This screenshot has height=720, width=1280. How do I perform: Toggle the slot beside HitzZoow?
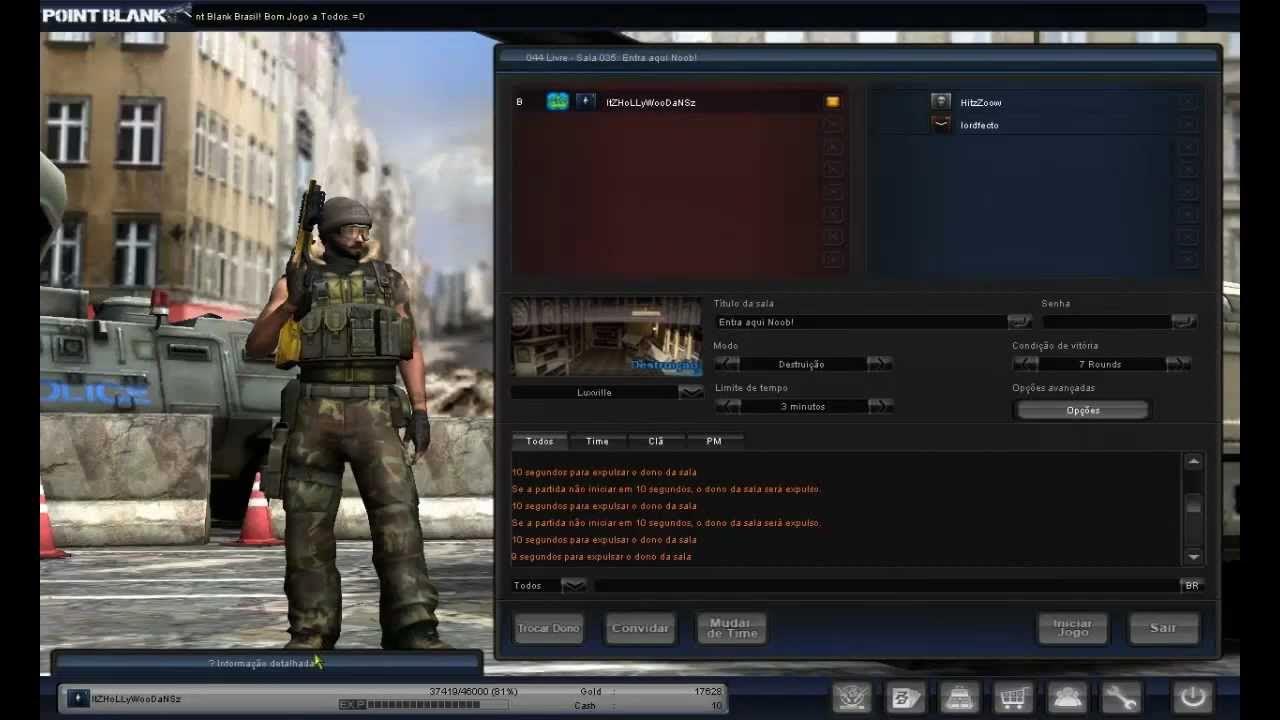point(1187,102)
